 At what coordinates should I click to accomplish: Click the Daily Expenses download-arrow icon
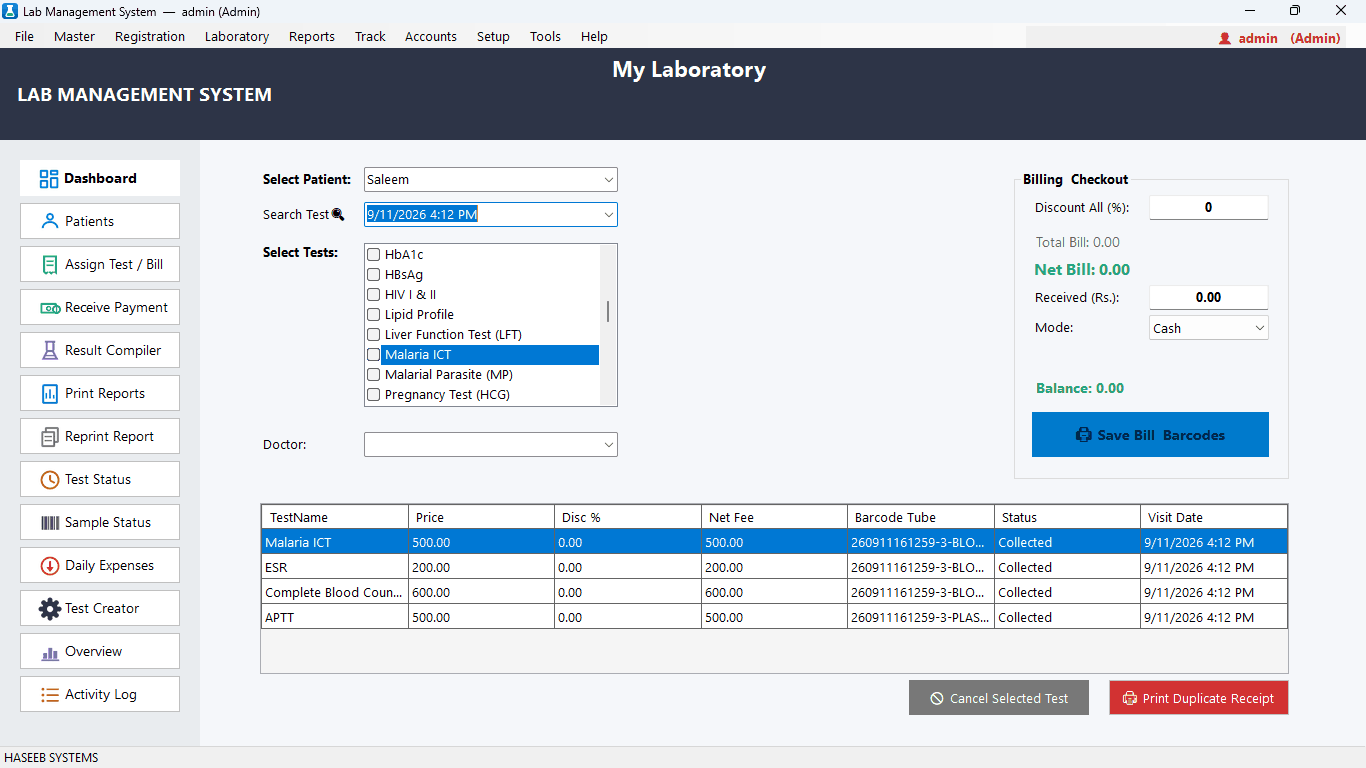coord(49,566)
